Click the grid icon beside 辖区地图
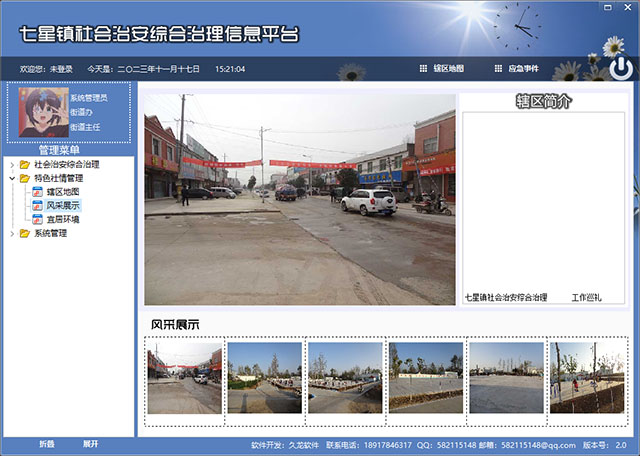The image size is (640, 456). click(x=423, y=69)
